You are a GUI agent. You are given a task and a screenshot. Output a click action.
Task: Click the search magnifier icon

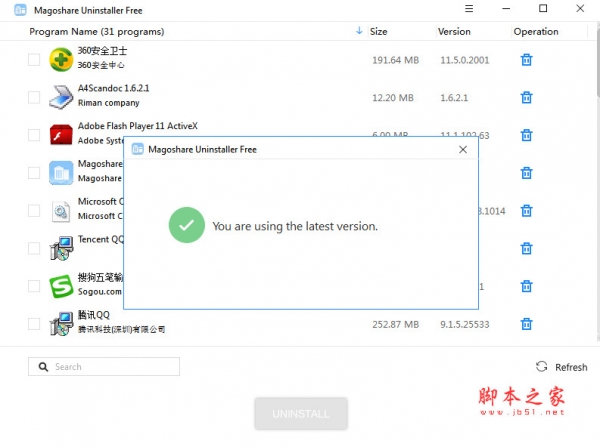pyautogui.click(x=43, y=367)
